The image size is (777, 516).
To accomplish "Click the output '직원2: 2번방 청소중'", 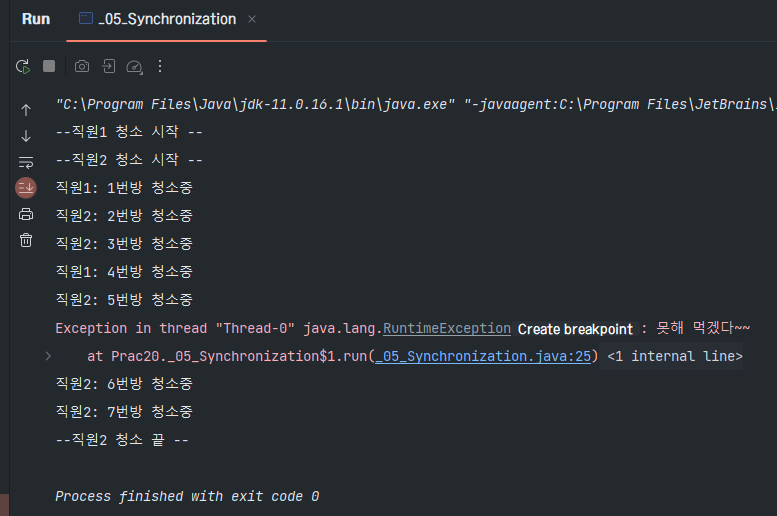I will (x=124, y=216).
